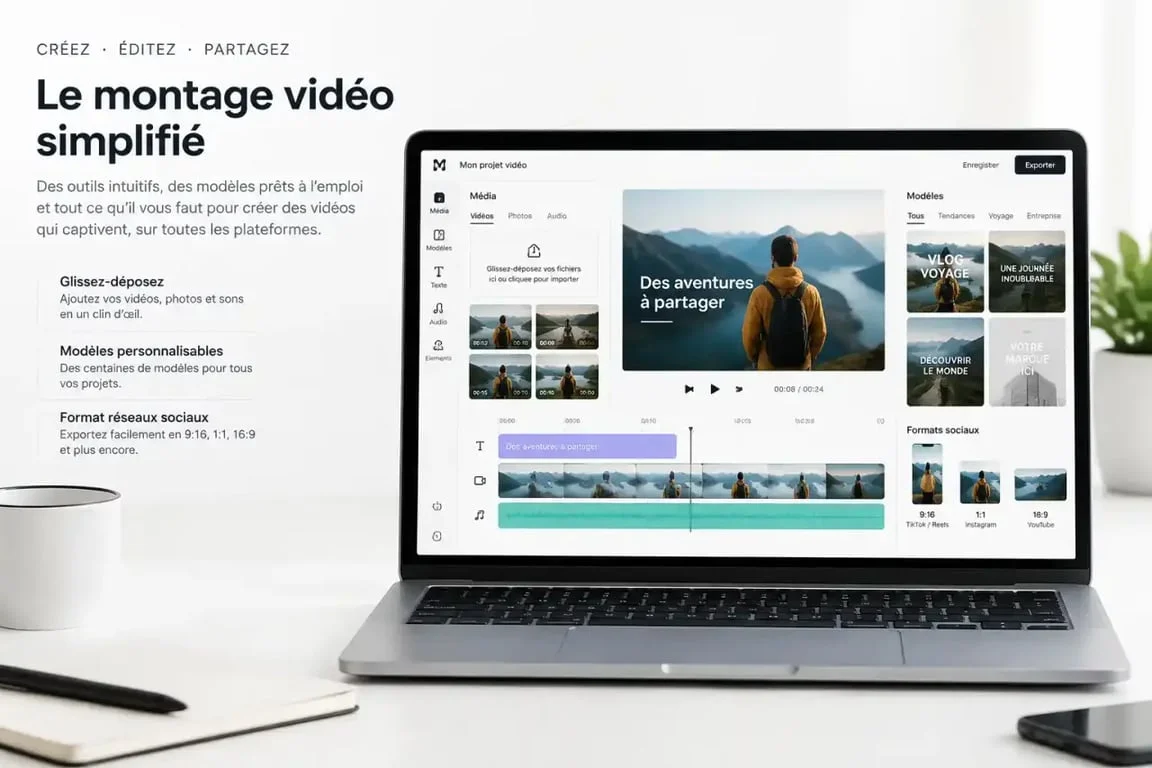1152x768 pixels.
Task: Select the 16:9 YouTube format
Action: pos(1040,498)
